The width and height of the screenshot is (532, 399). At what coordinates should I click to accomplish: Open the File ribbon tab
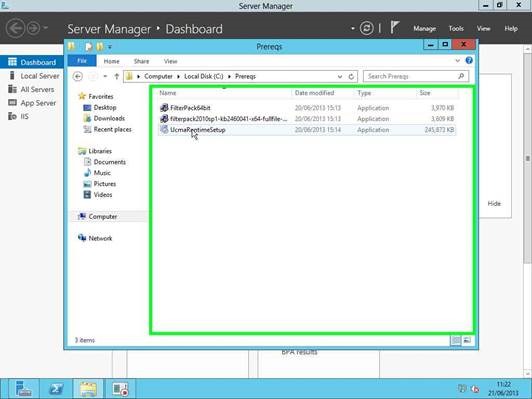tap(82, 61)
